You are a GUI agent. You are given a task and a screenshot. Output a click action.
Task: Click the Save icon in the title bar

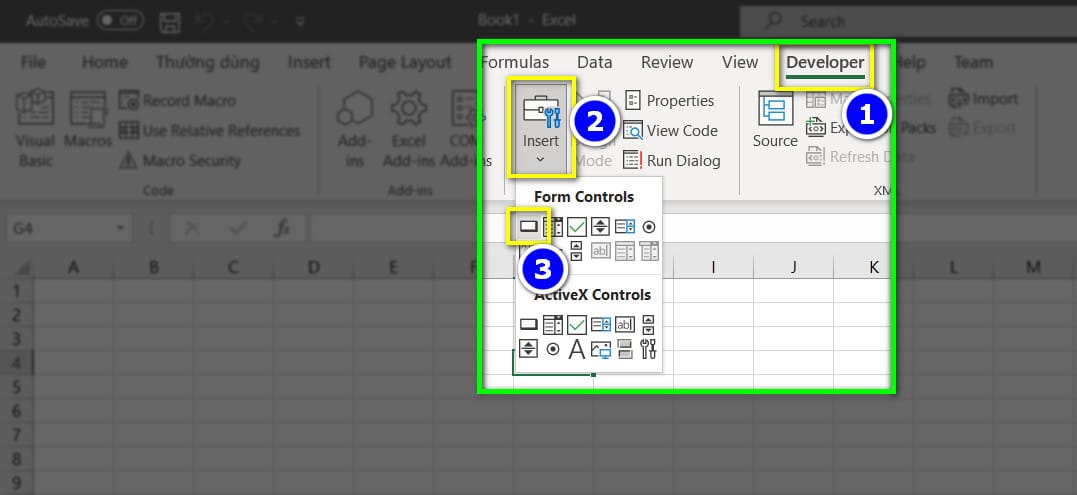(x=170, y=21)
